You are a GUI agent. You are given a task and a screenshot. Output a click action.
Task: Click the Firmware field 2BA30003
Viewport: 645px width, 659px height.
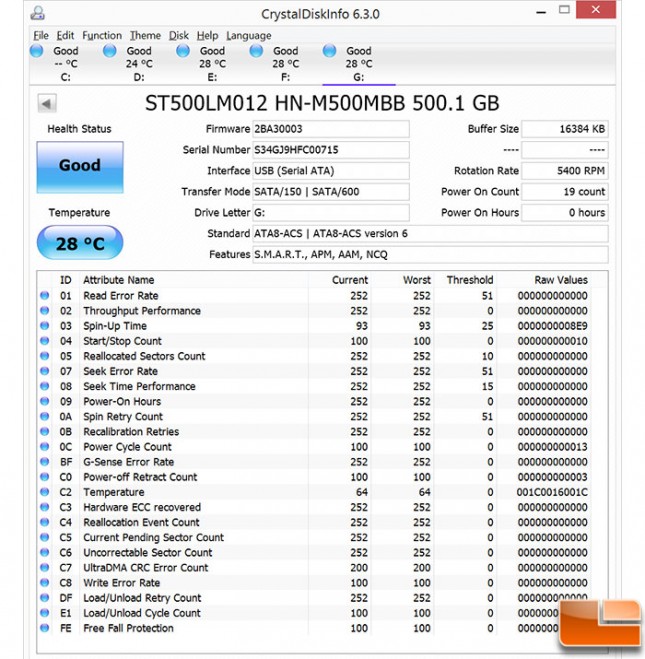click(x=331, y=129)
